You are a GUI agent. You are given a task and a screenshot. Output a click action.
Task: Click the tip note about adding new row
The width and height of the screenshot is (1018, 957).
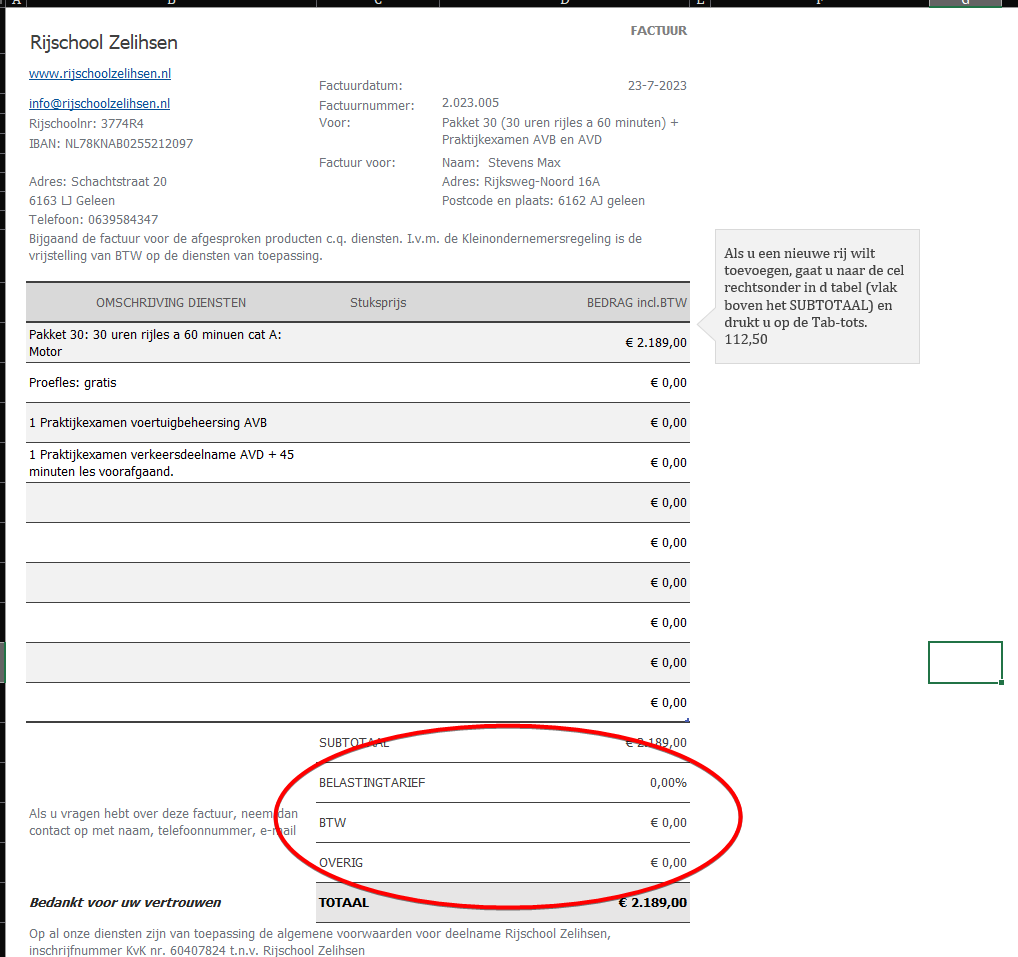tap(816, 296)
